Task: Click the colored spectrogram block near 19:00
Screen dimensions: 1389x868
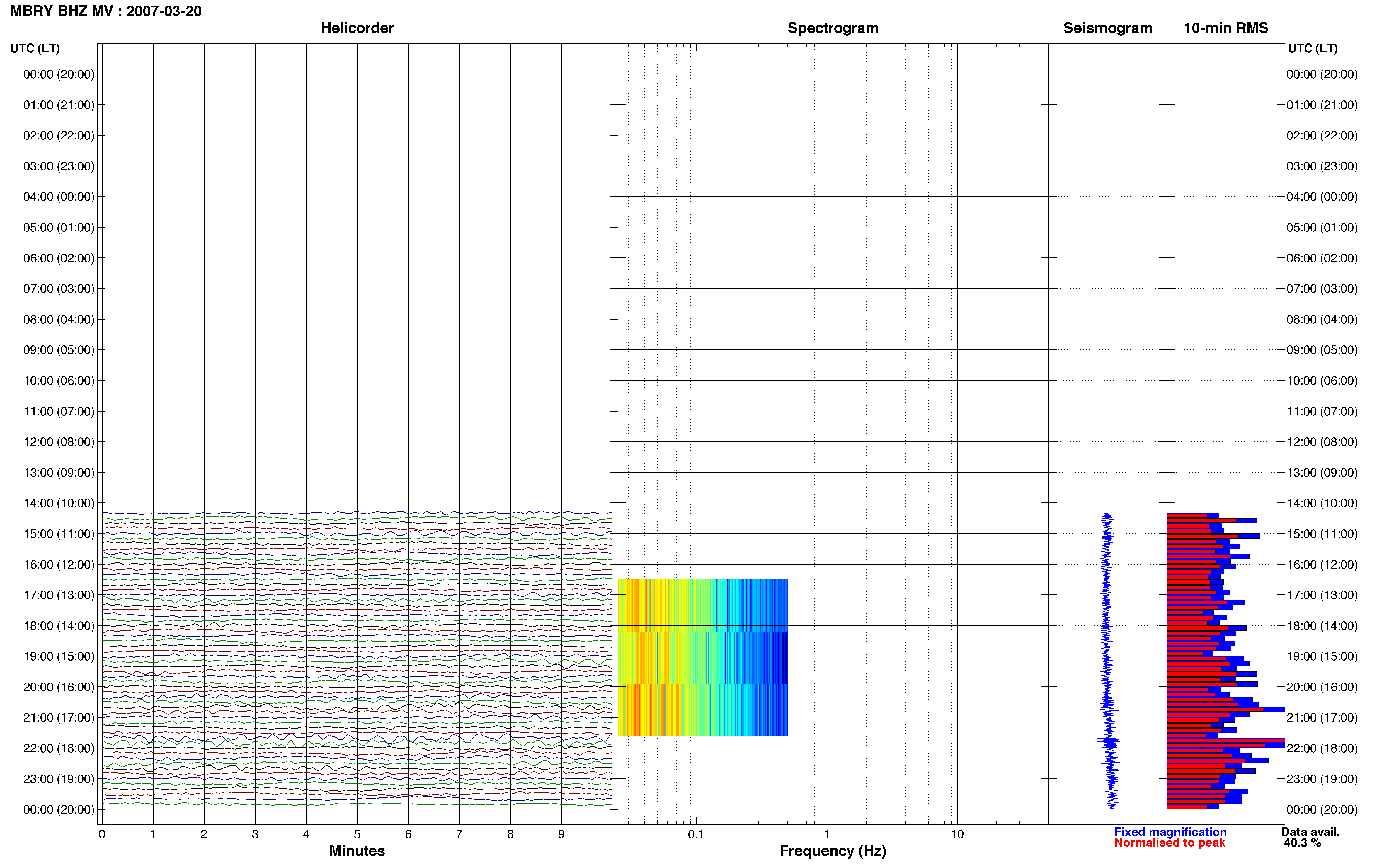Action: [702, 658]
